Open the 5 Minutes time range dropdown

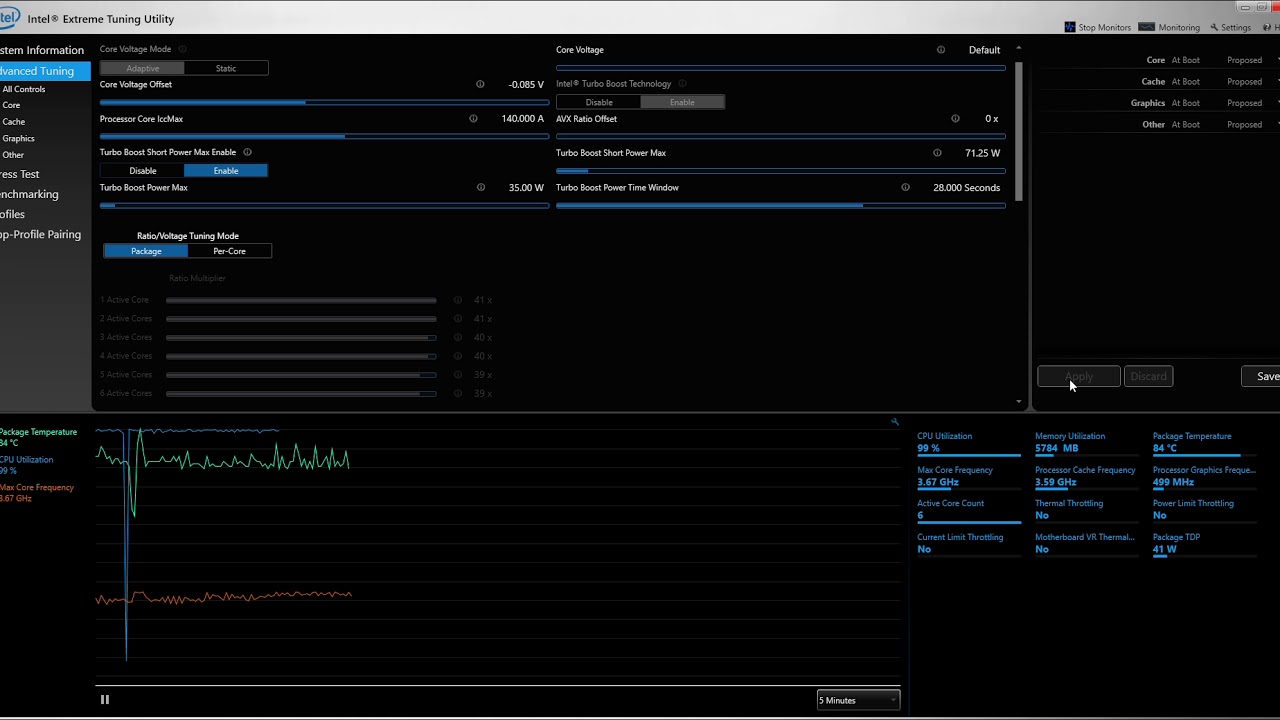click(x=858, y=700)
